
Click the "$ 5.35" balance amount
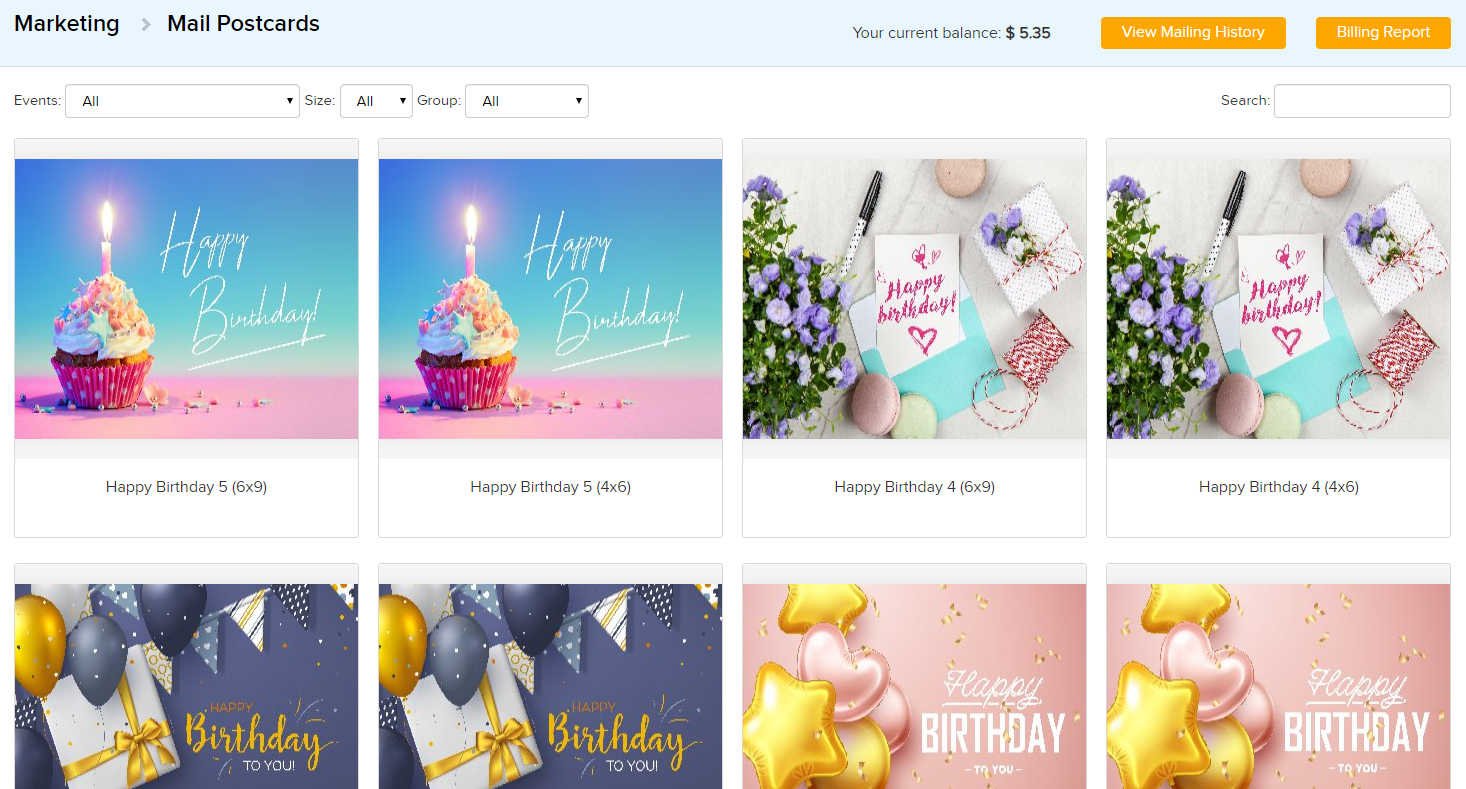tap(1028, 33)
